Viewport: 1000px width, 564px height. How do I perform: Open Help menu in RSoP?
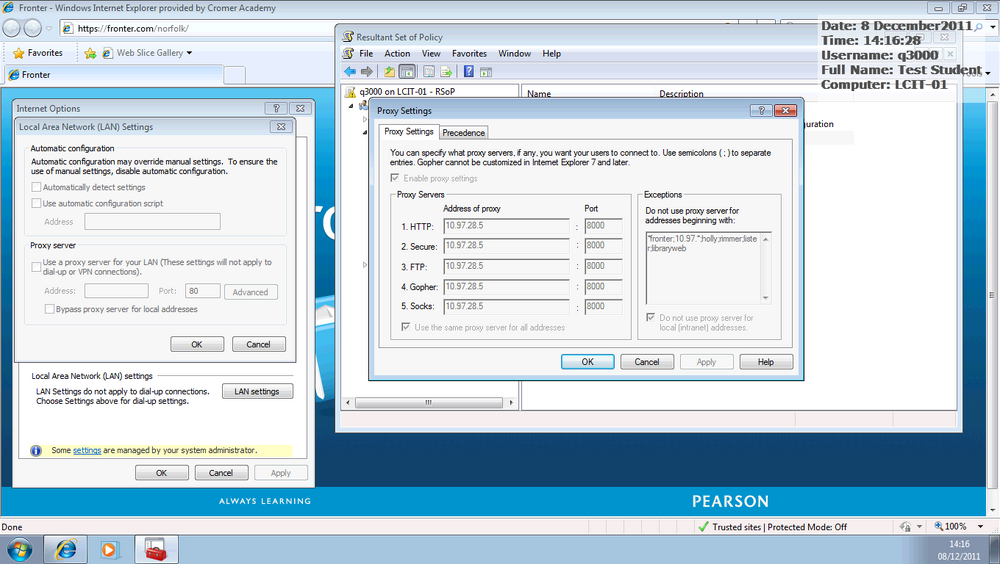552,54
